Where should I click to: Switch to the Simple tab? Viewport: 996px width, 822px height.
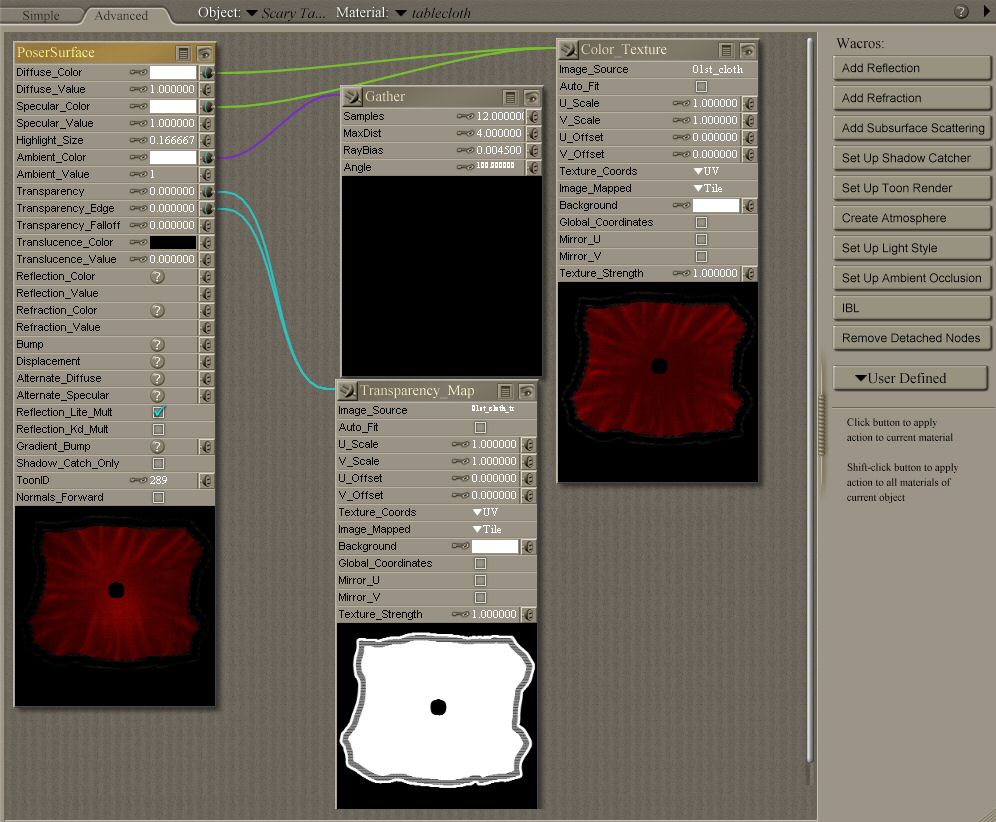(41, 15)
